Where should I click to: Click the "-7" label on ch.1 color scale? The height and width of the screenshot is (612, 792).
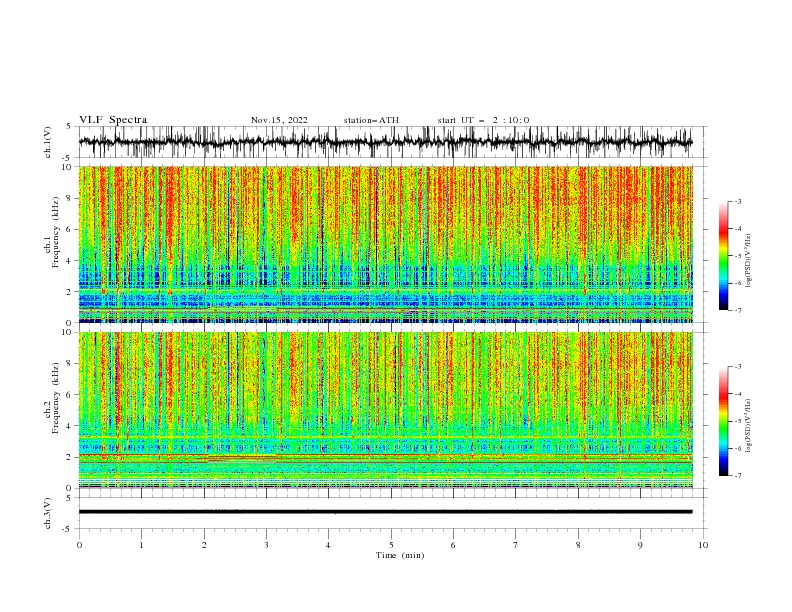click(x=738, y=310)
